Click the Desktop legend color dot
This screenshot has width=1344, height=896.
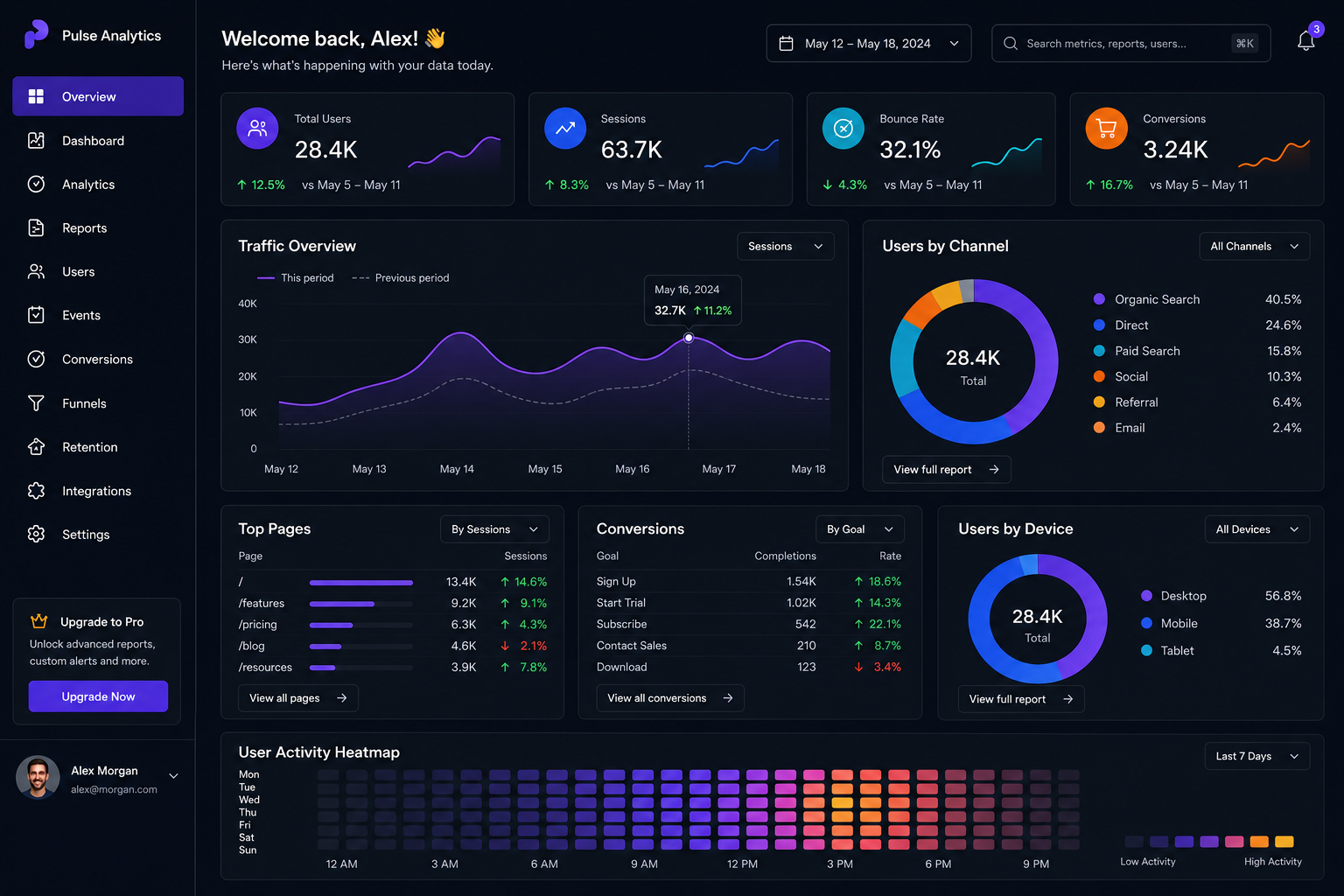tap(1146, 596)
